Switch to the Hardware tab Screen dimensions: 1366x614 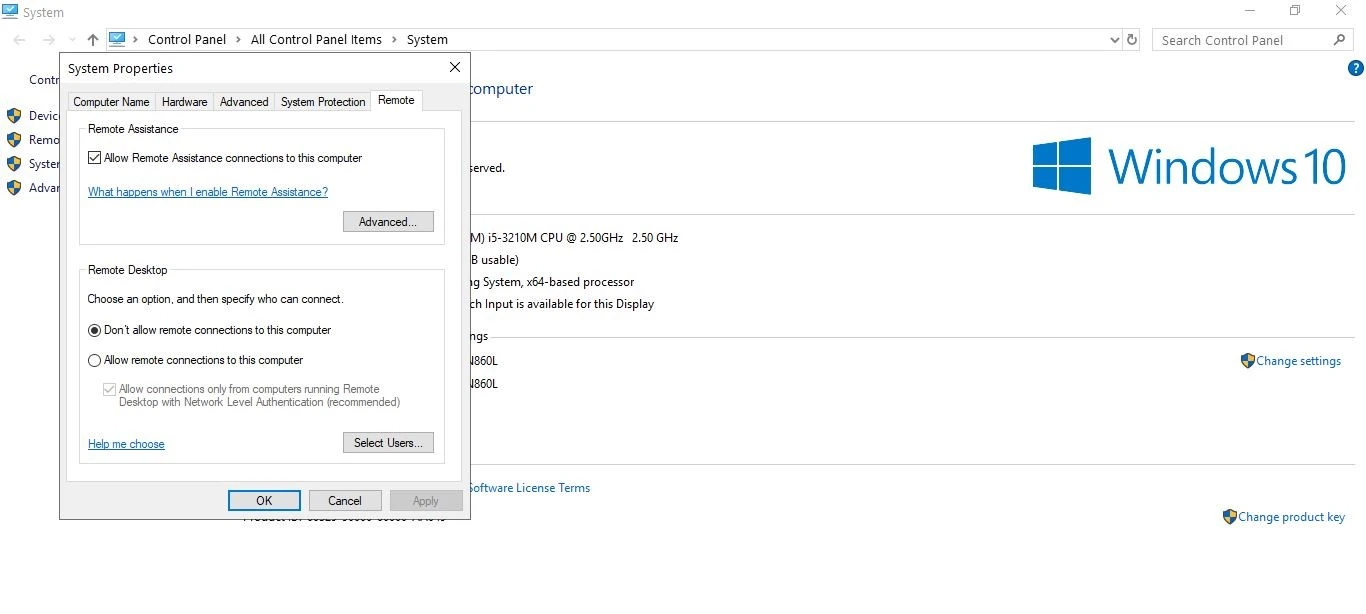tap(185, 102)
